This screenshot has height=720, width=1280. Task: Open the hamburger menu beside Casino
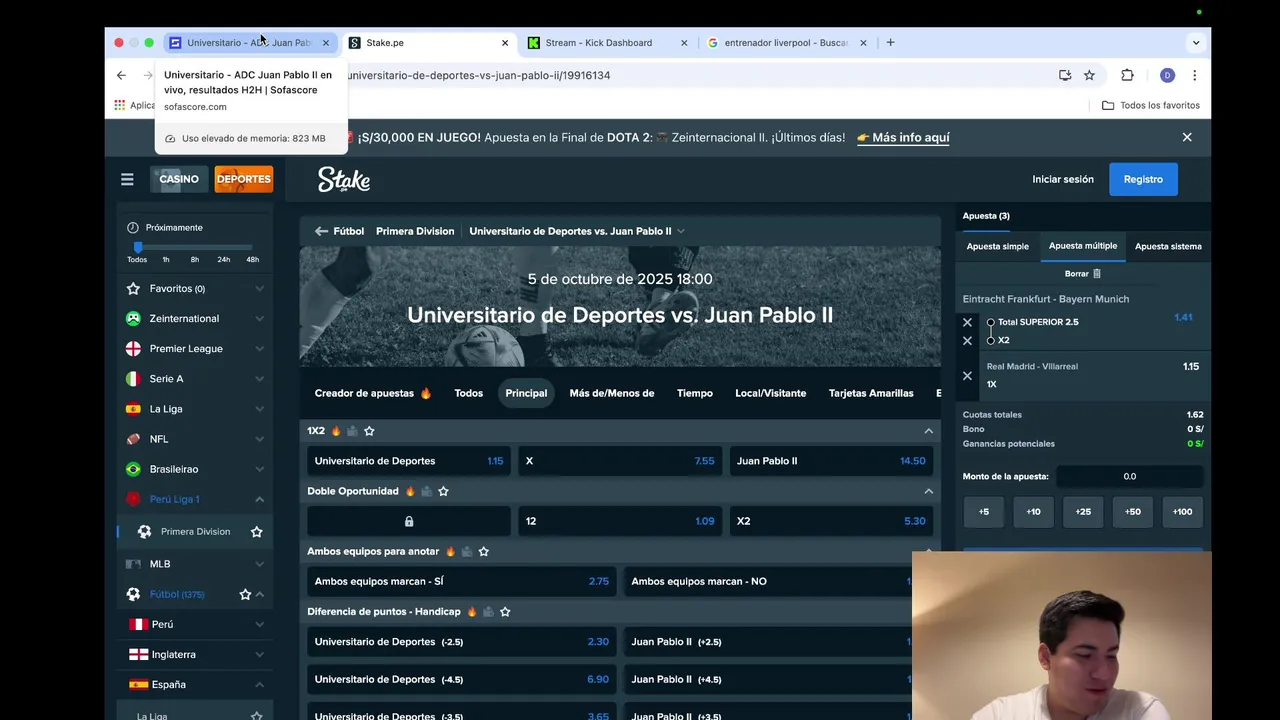pyautogui.click(x=127, y=179)
